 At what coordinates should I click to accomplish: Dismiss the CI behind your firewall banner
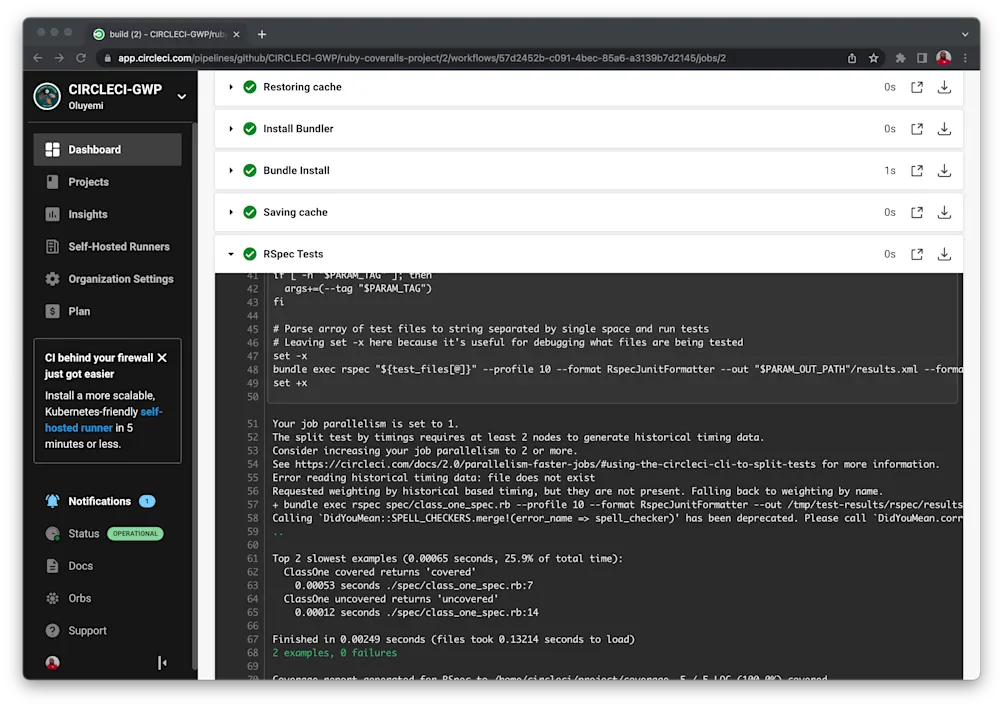(x=162, y=358)
